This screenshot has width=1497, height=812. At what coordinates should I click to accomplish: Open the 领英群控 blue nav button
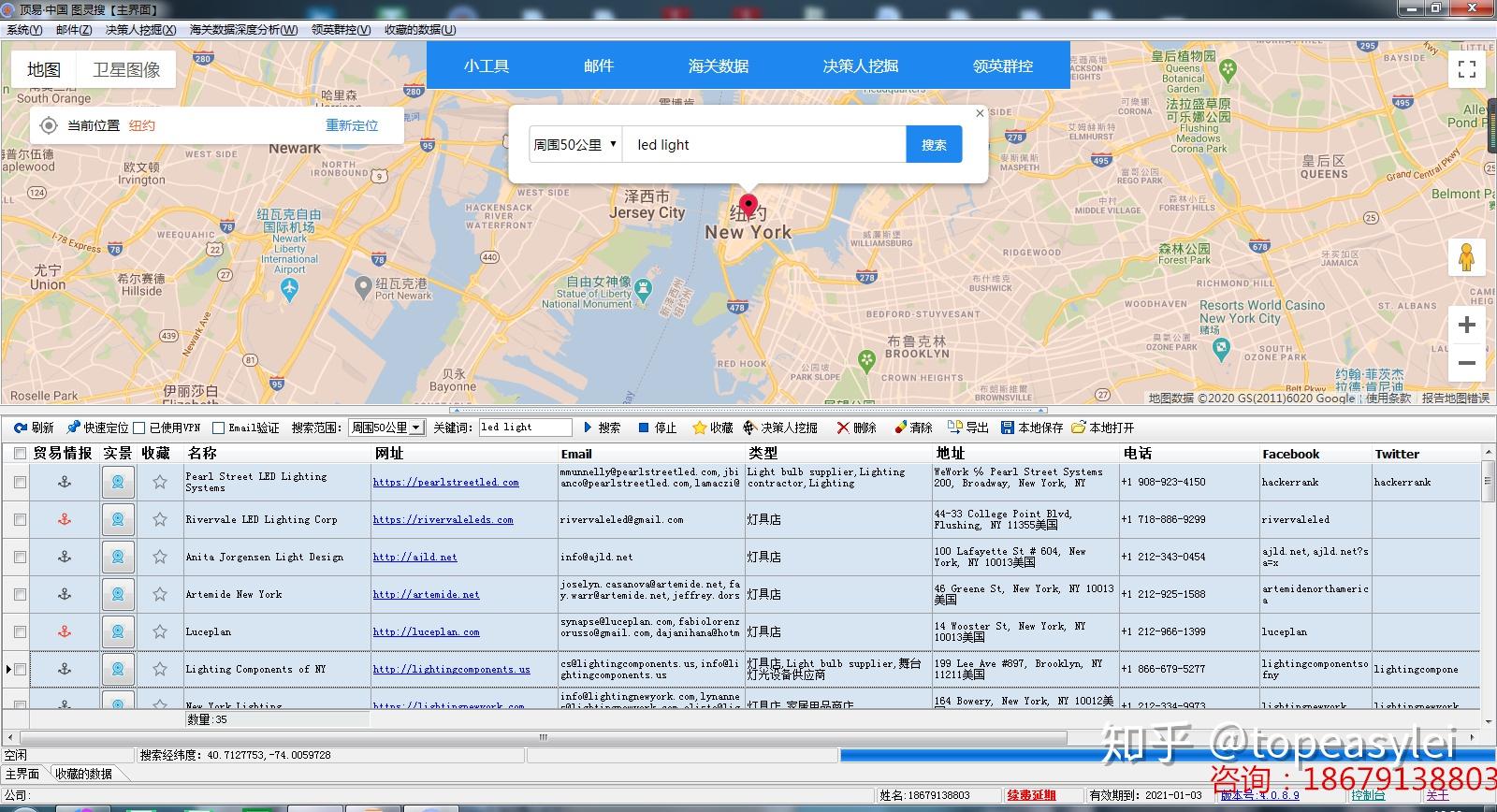click(x=1003, y=65)
